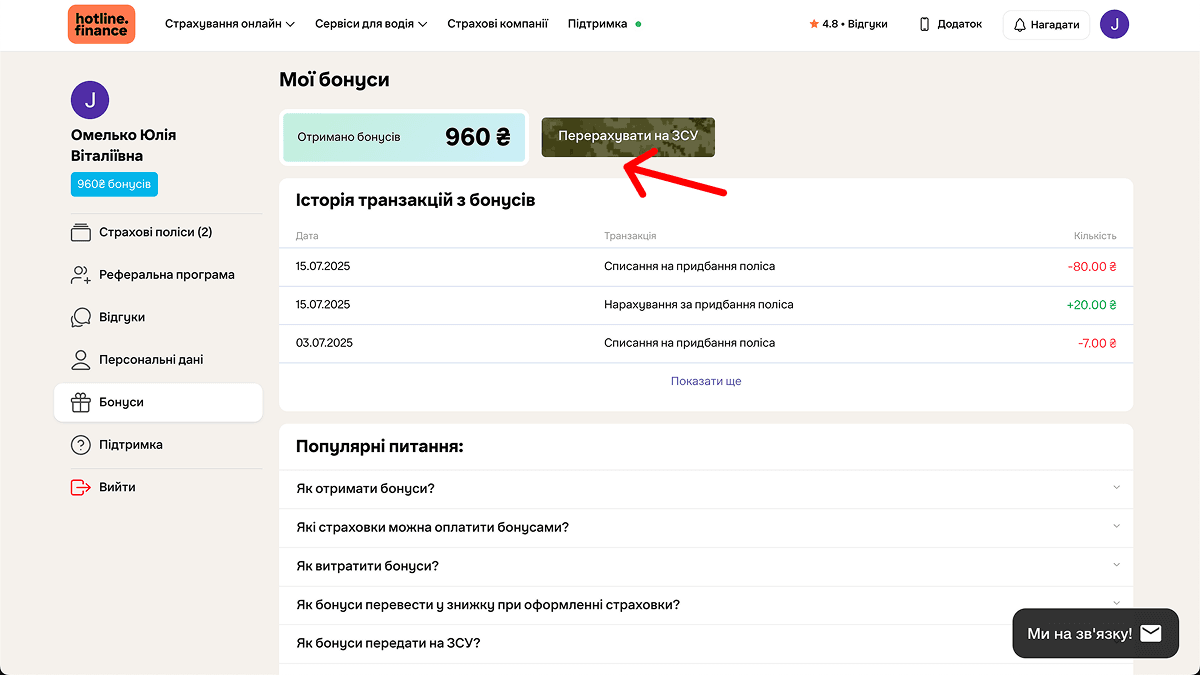Click the 960₴ бонуси badge in the sidebar
Screen dimensions: 1200x675
tap(113, 184)
